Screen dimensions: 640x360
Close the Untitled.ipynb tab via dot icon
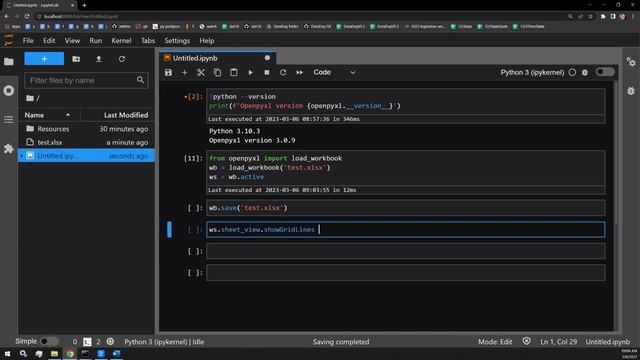click(267, 58)
